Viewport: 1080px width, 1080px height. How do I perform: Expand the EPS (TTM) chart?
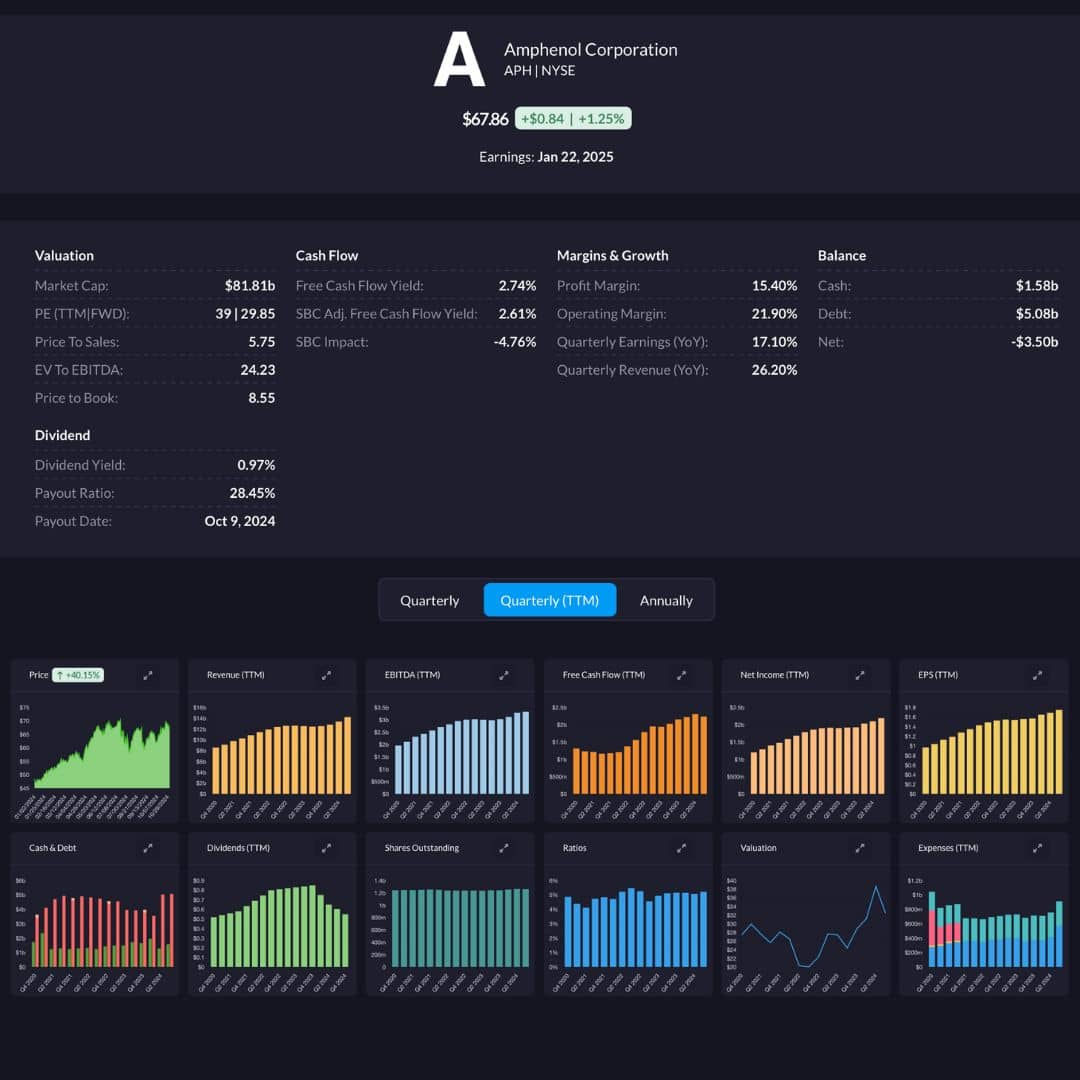(1037, 676)
